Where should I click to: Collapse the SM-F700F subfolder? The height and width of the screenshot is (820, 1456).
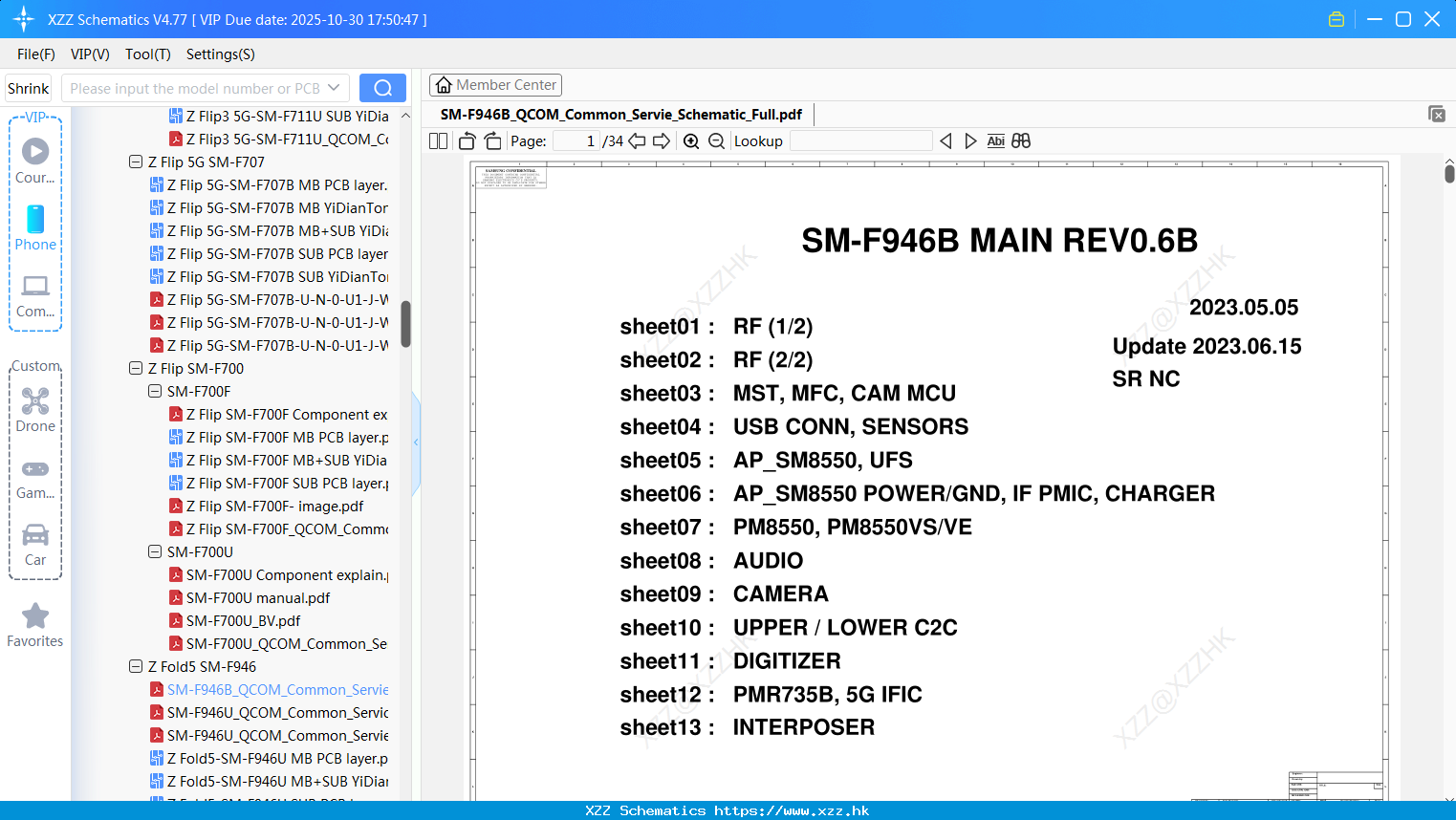click(x=155, y=392)
